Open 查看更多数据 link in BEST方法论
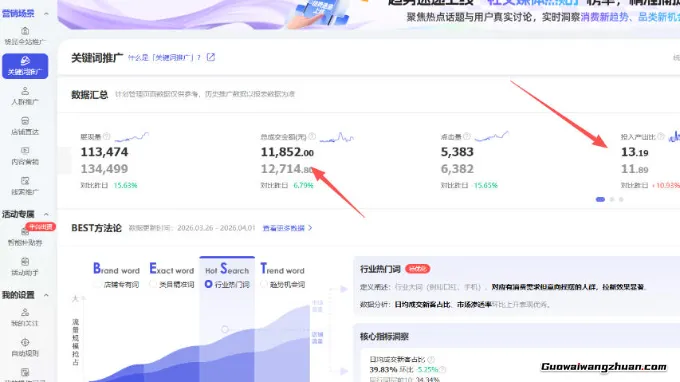Screen dimensions: 680x382 (287, 228)
